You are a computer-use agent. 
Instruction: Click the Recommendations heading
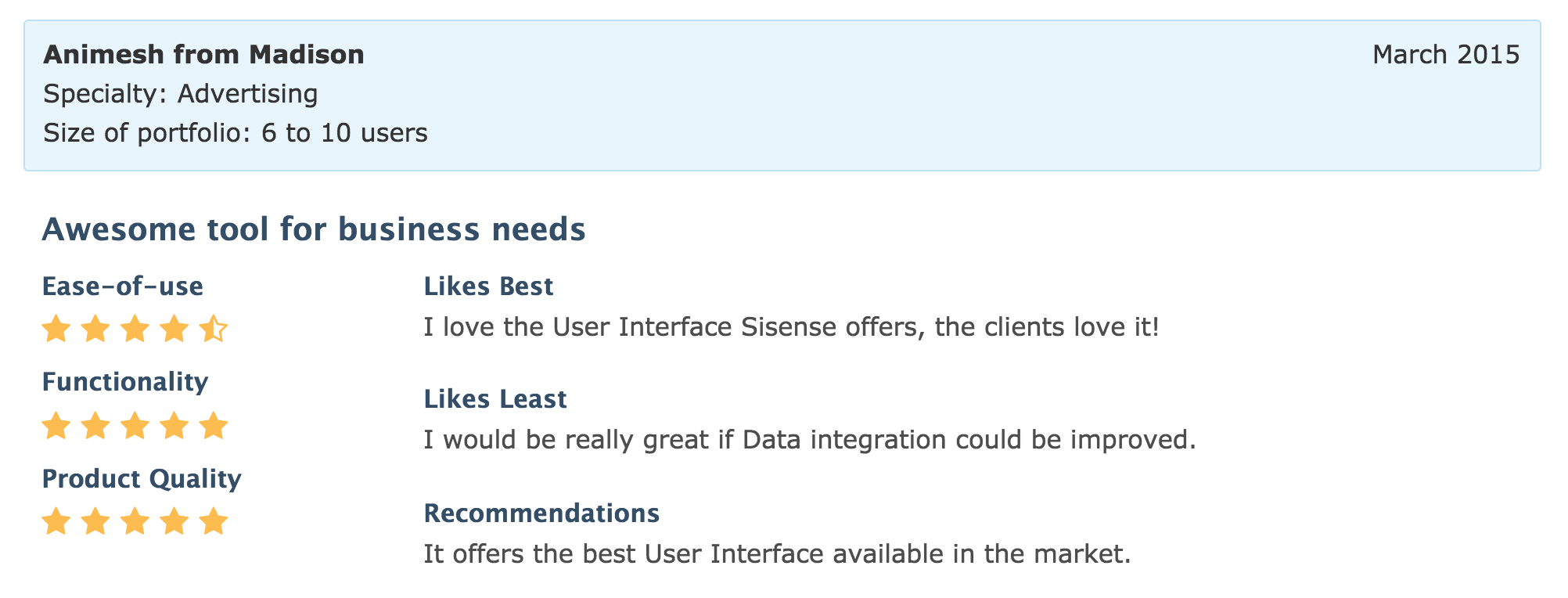tap(541, 513)
